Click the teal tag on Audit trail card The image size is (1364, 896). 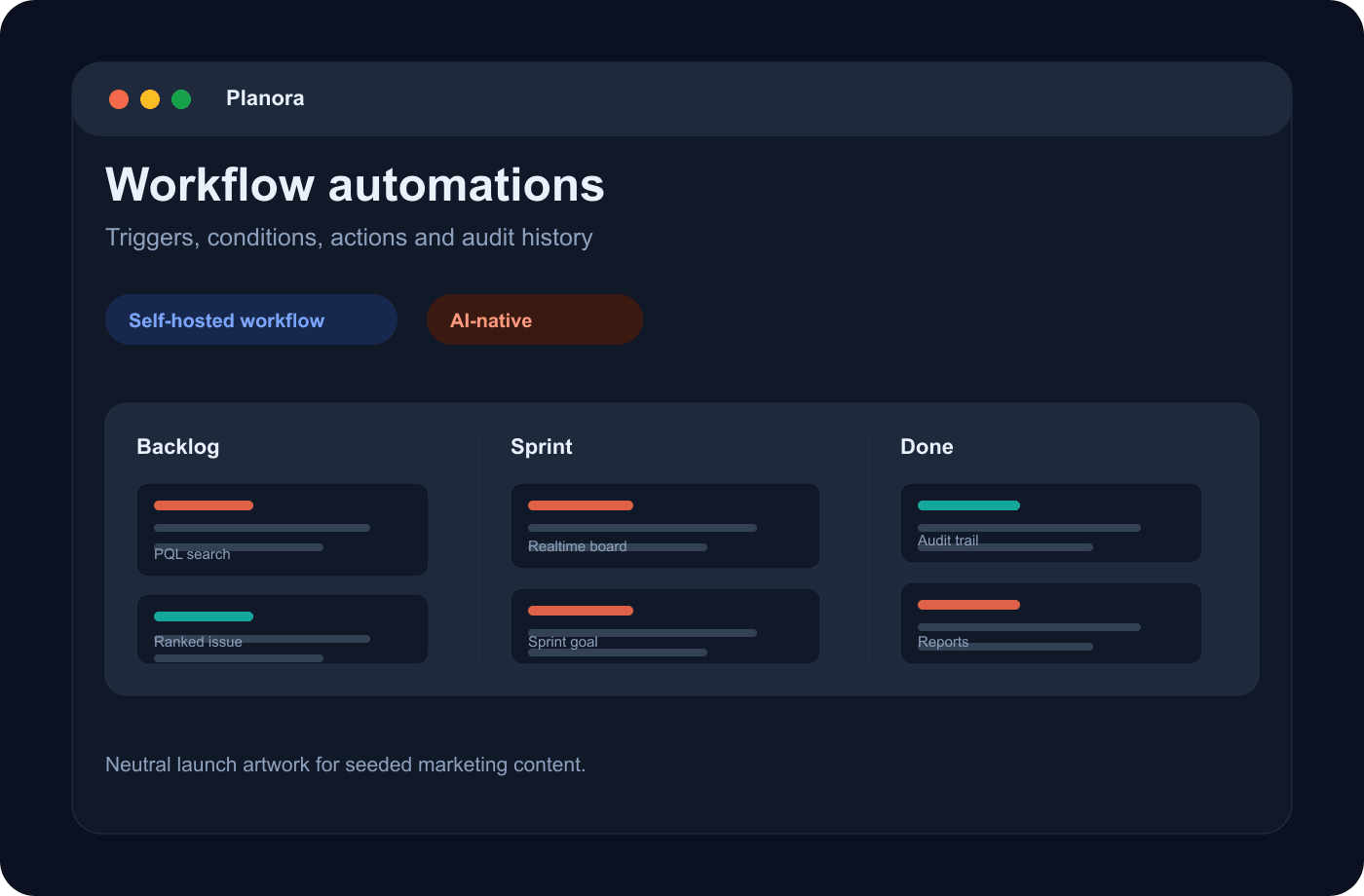point(968,505)
